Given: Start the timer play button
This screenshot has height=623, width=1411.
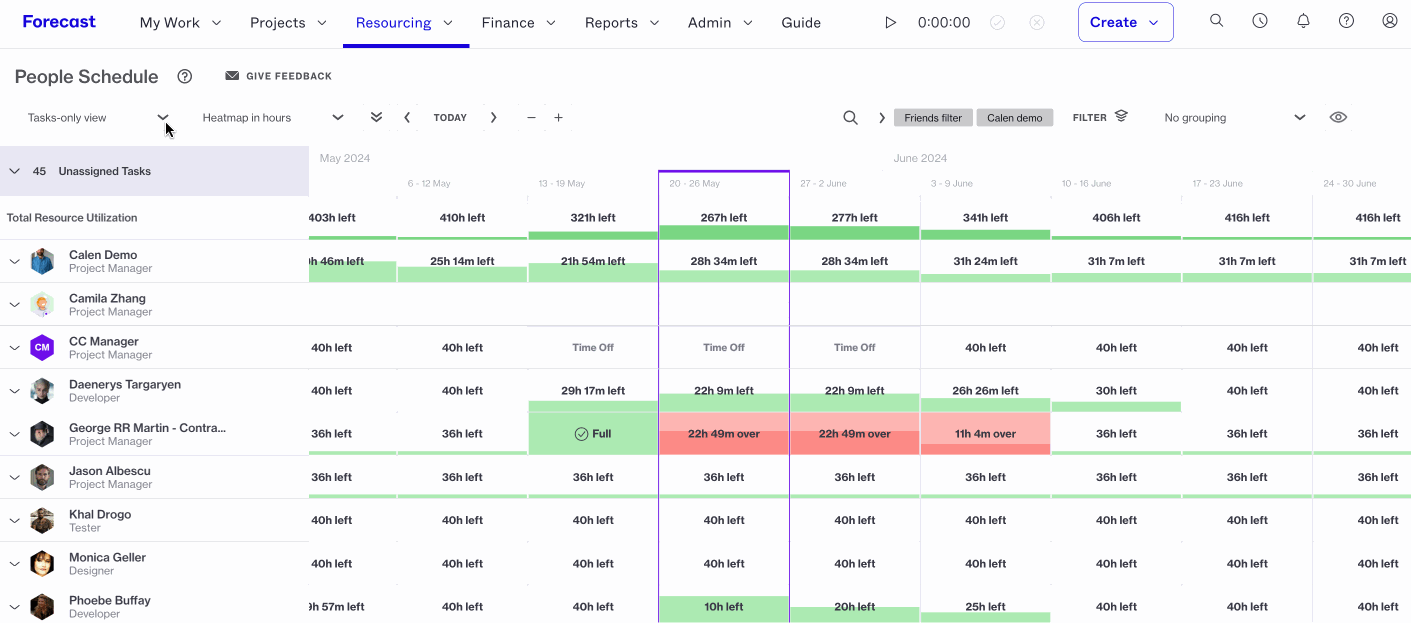Looking at the screenshot, I should coord(890,22).
